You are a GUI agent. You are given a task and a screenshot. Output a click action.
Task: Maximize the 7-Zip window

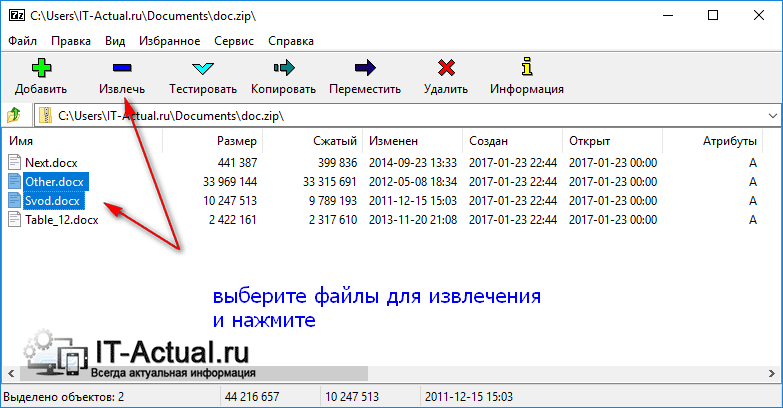click(x=713, y=15)
